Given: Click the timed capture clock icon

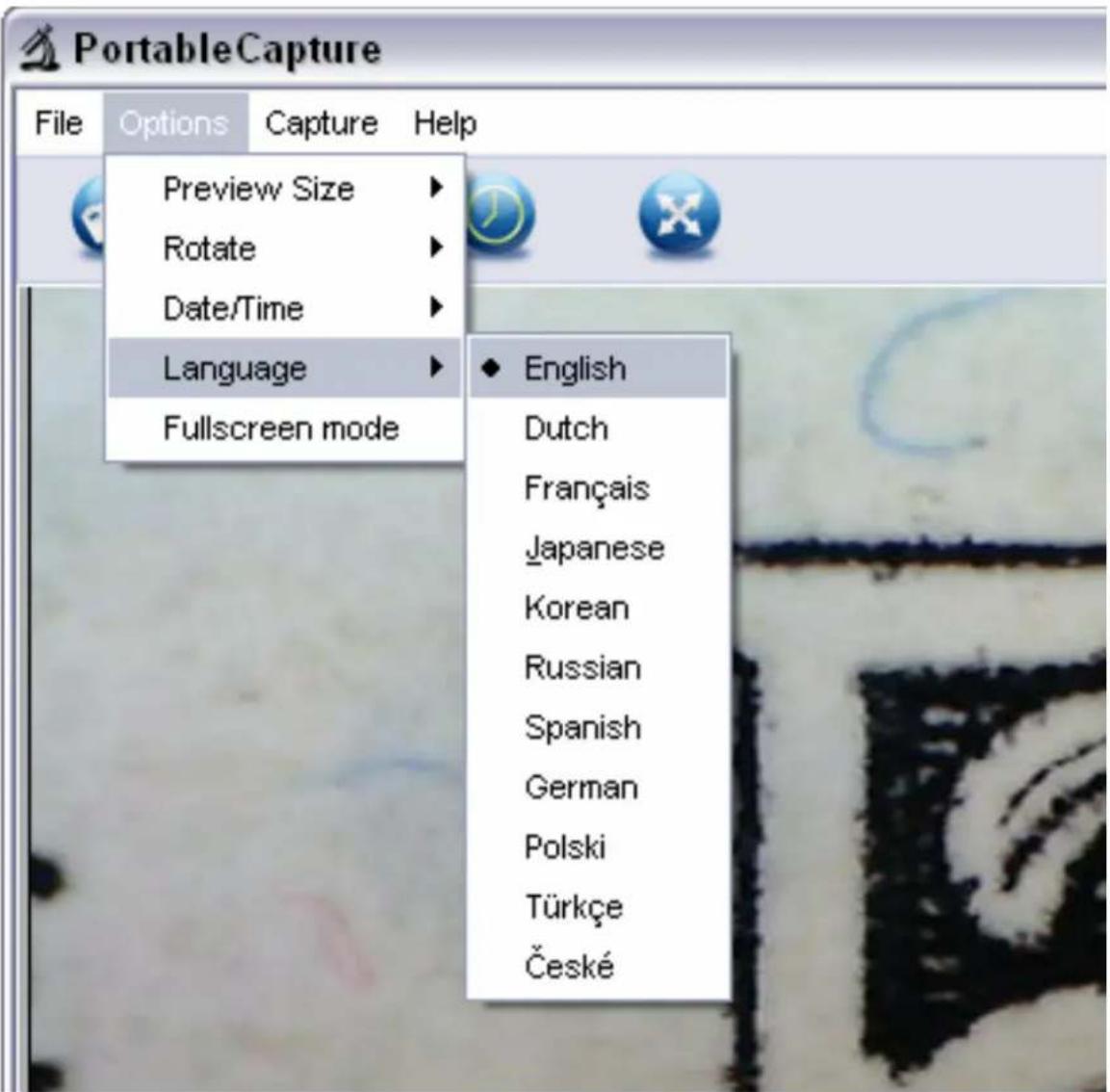Looking at the screenshot, I should coord(502,213).
